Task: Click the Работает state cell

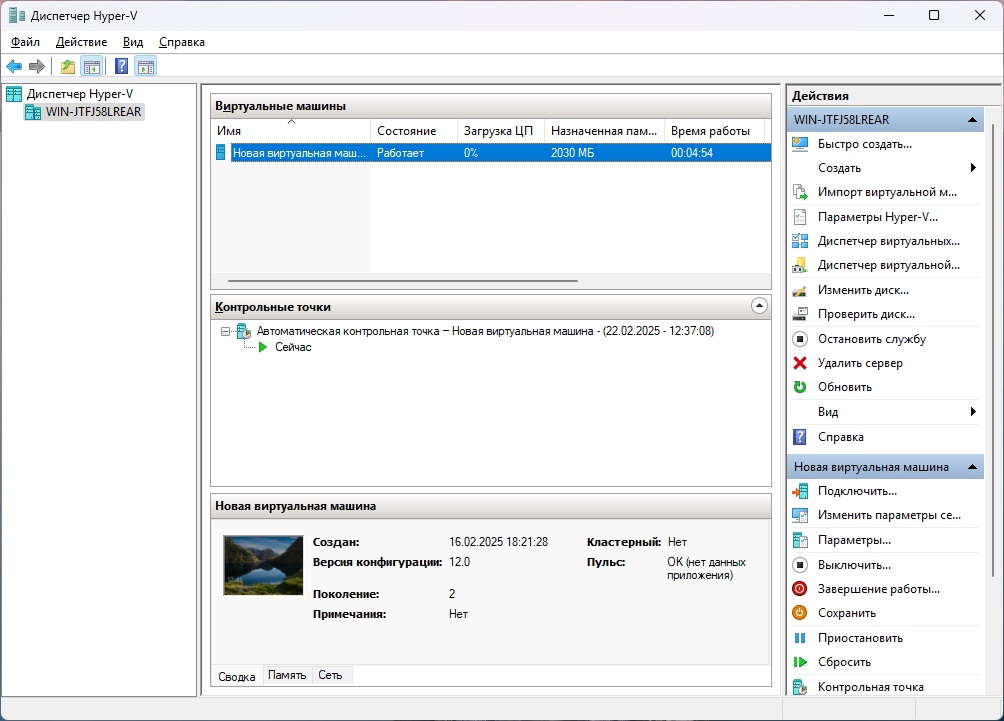Action: [x=400, y=153]
